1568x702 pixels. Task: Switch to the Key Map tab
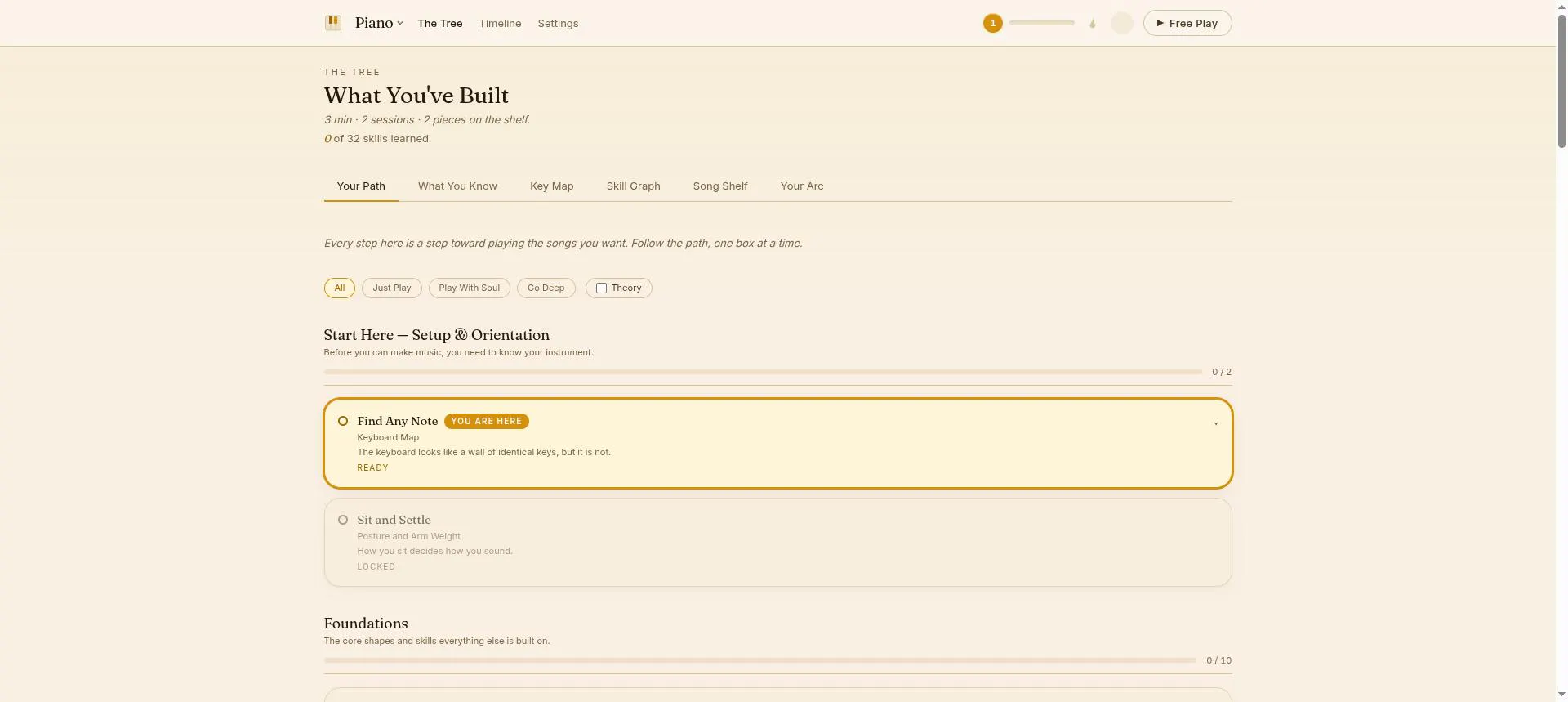coord(552,186)
